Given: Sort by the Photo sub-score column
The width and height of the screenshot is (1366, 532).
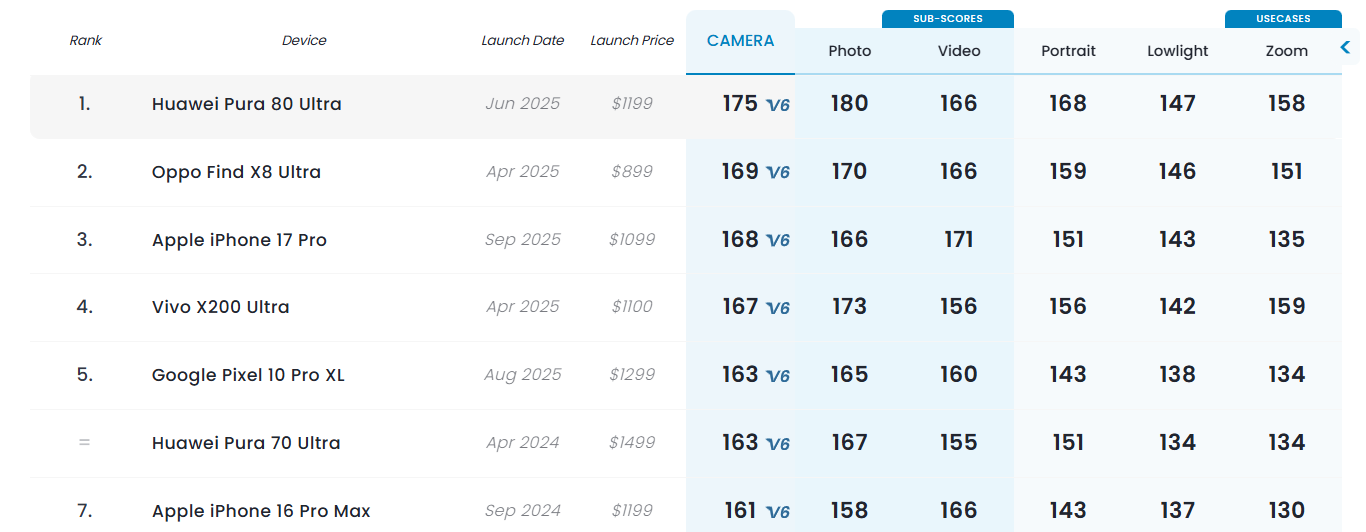Looking at the screenshot, I should click(x=850, y=51).
